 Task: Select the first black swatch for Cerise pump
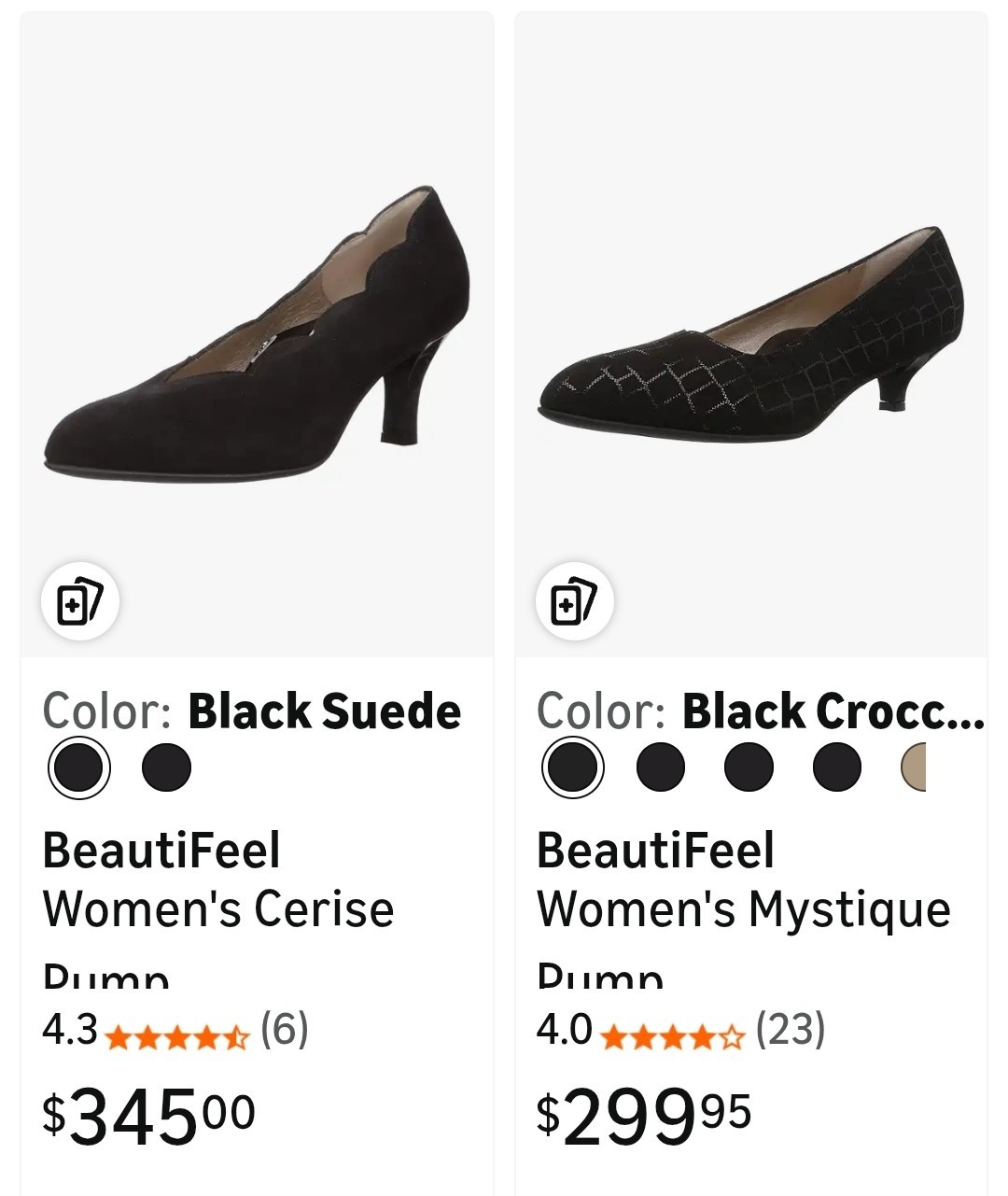coord(79,767)
